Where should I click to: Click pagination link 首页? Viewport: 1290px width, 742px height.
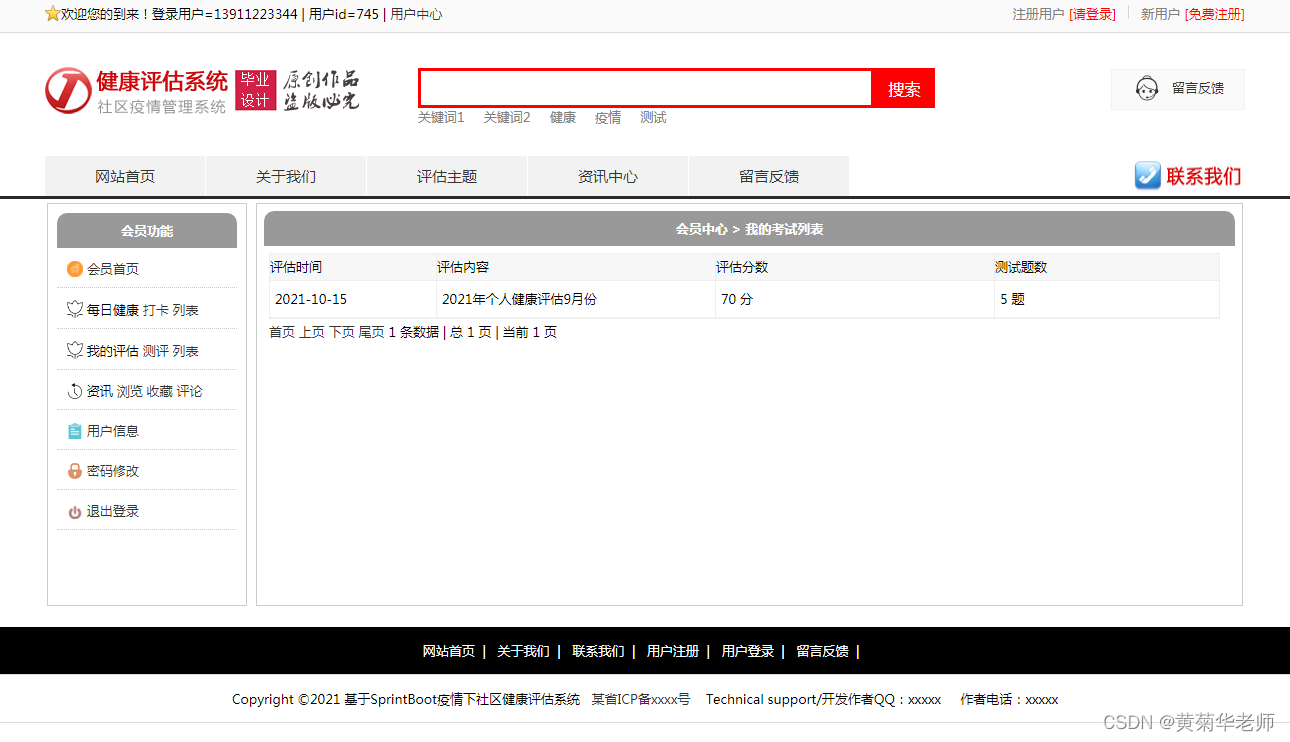click(x=282, y=332)
